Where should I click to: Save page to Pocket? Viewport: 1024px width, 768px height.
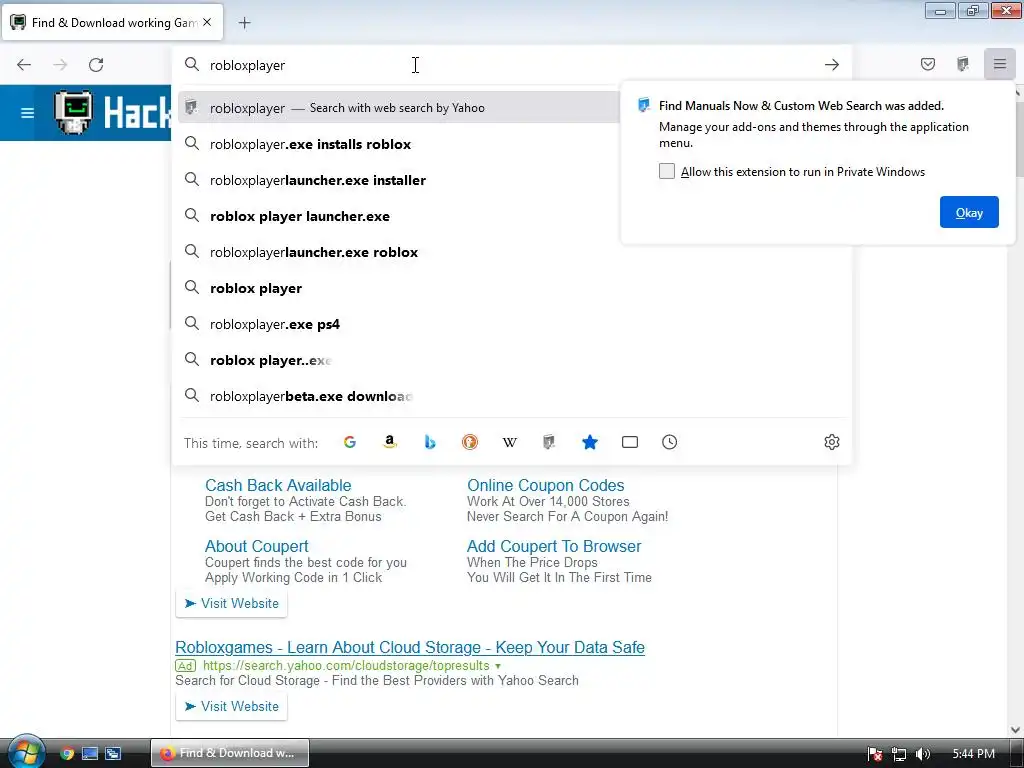[x=927, y=64]
